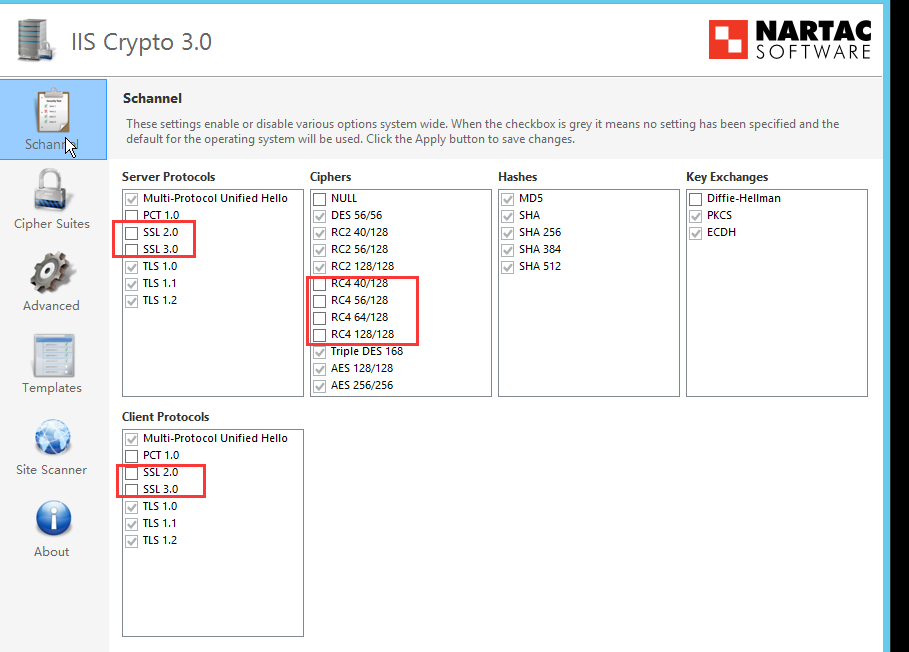
Task: Toggle the AES 128/128 checkbox
Action: (x=319, y=369)
